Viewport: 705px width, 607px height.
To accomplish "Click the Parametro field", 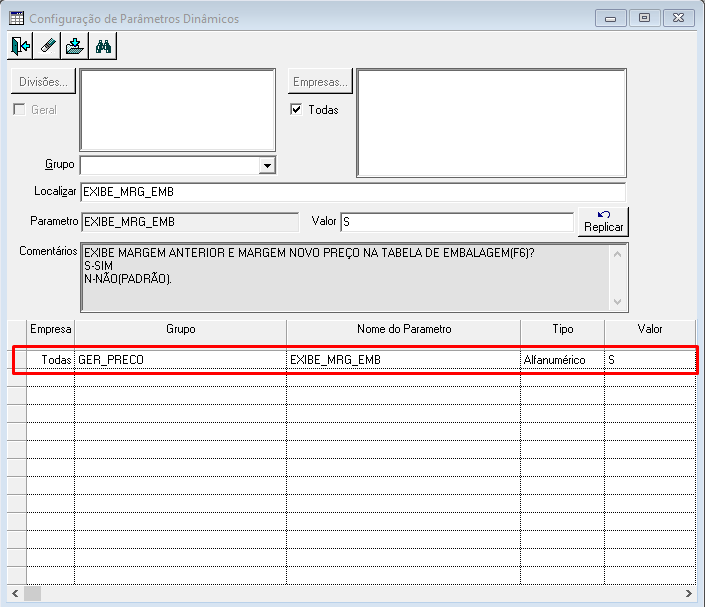I will coord(190,222).
